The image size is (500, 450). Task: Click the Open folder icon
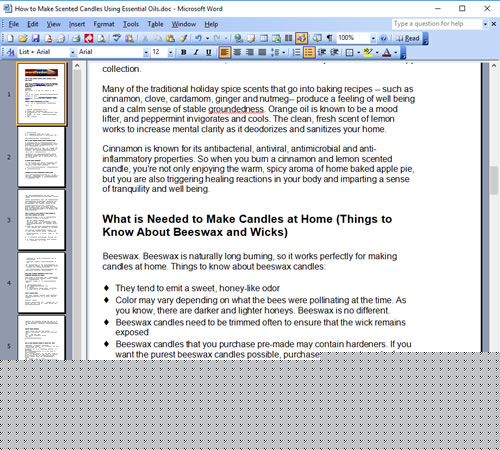click(23, 38)
